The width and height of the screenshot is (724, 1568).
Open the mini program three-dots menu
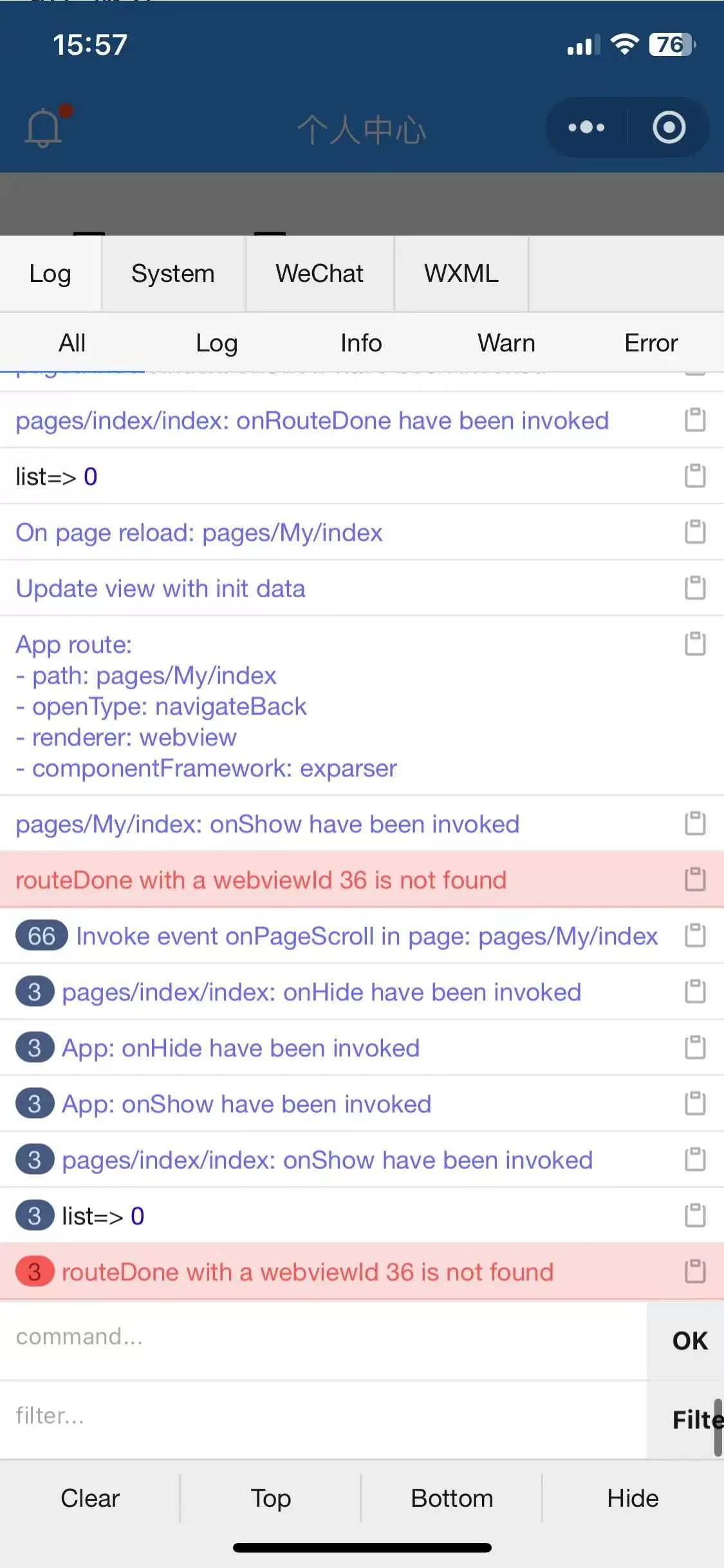586,127
